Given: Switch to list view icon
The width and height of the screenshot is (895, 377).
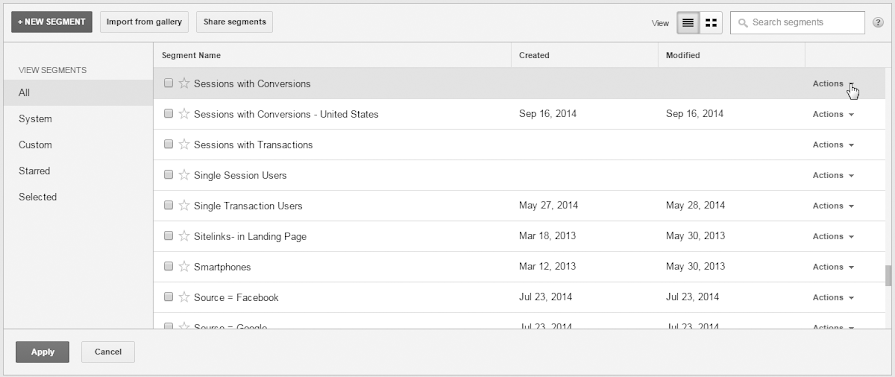Looking at the screenshot, I should [688, 23].
